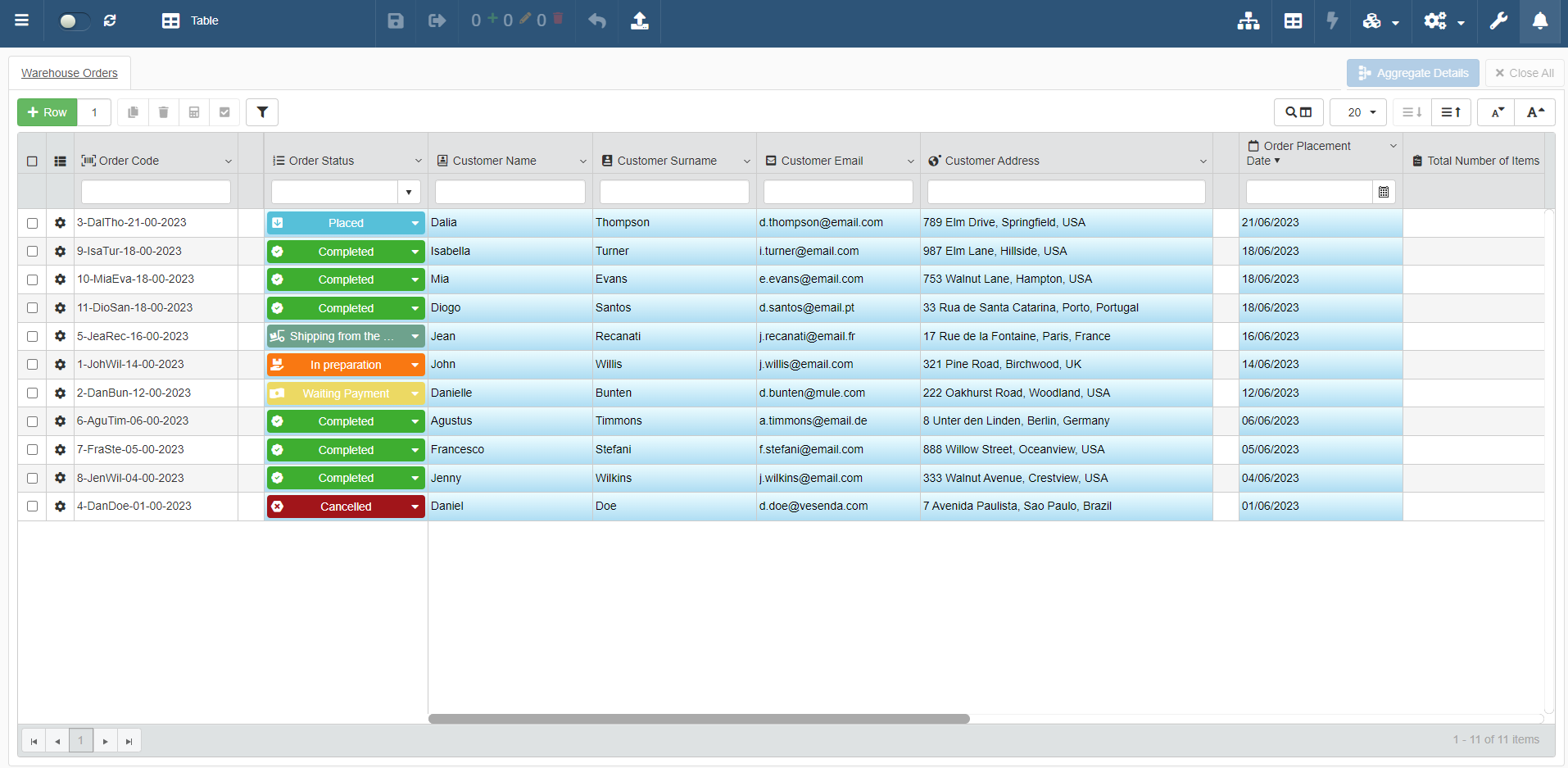Tick the checkbox for order 3-DalTho-21-00-2023

(x=32, y=223)
